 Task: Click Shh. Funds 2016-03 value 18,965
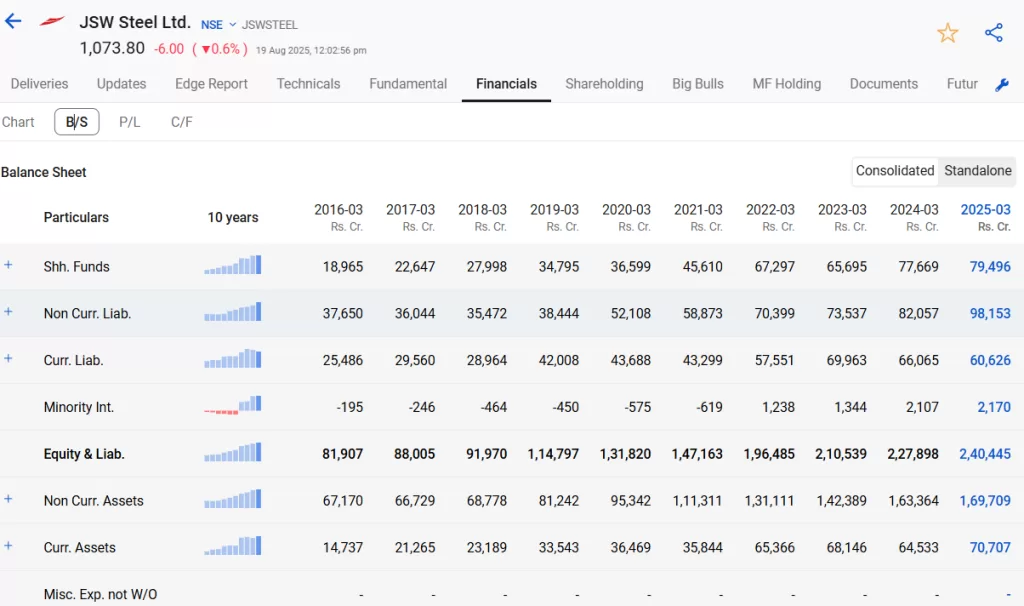click(343, 266)
